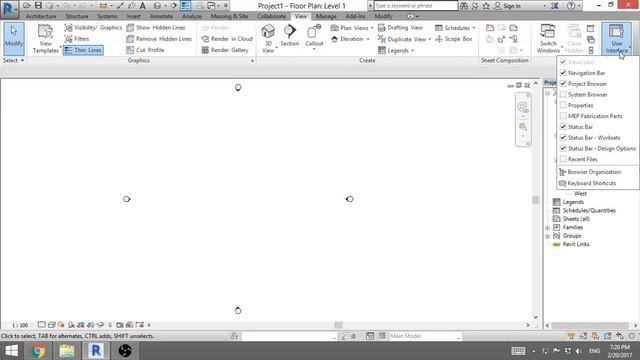Click Revit taskbar icon
Screen dimensions: 640x360
point(96,351)
